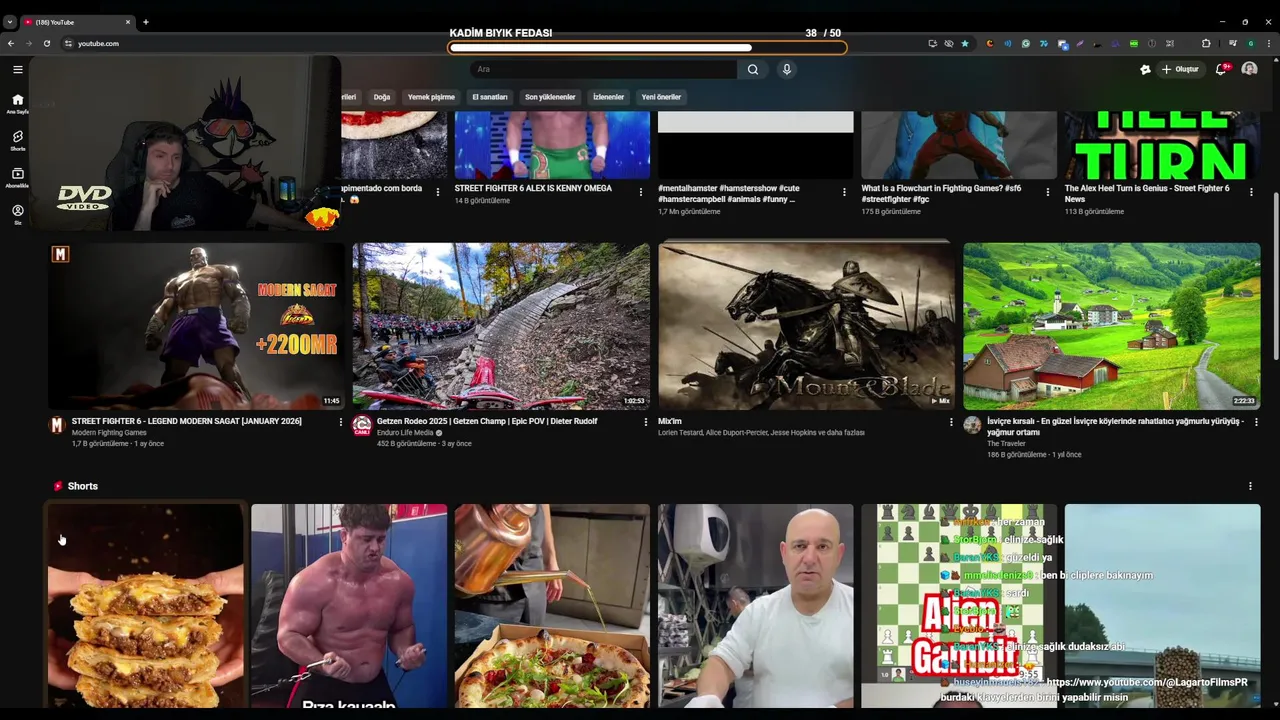Reload the page with the refresh icon

coord(46,43)
